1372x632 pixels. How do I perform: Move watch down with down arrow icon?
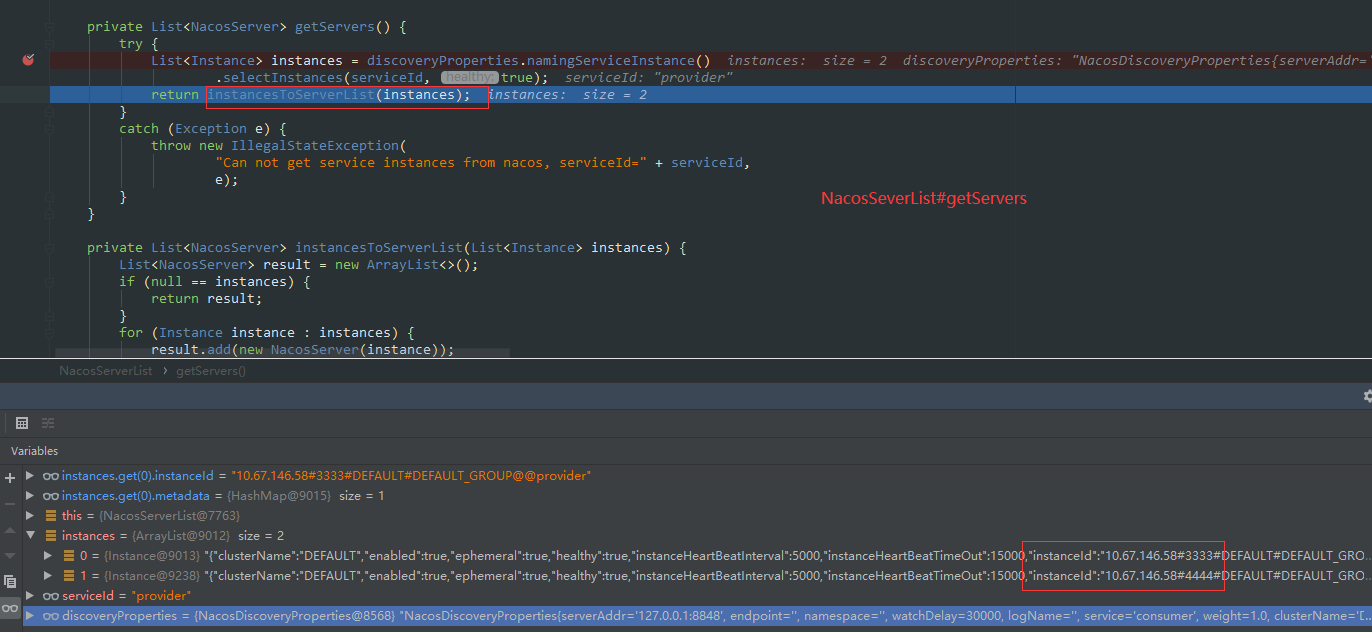coord(10,555)
